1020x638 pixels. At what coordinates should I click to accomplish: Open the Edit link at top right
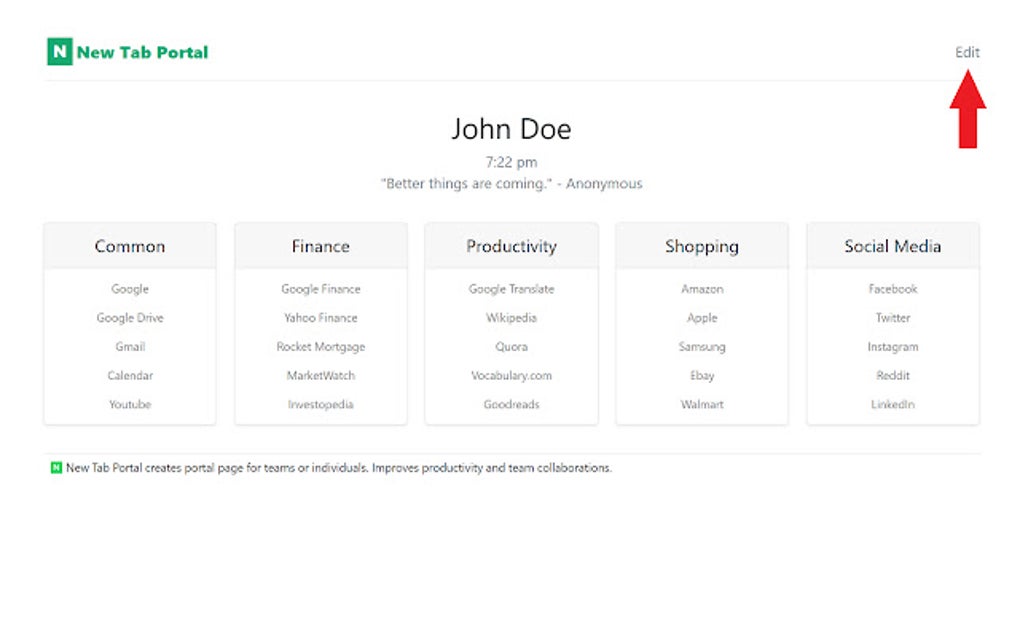pos(967,52)
